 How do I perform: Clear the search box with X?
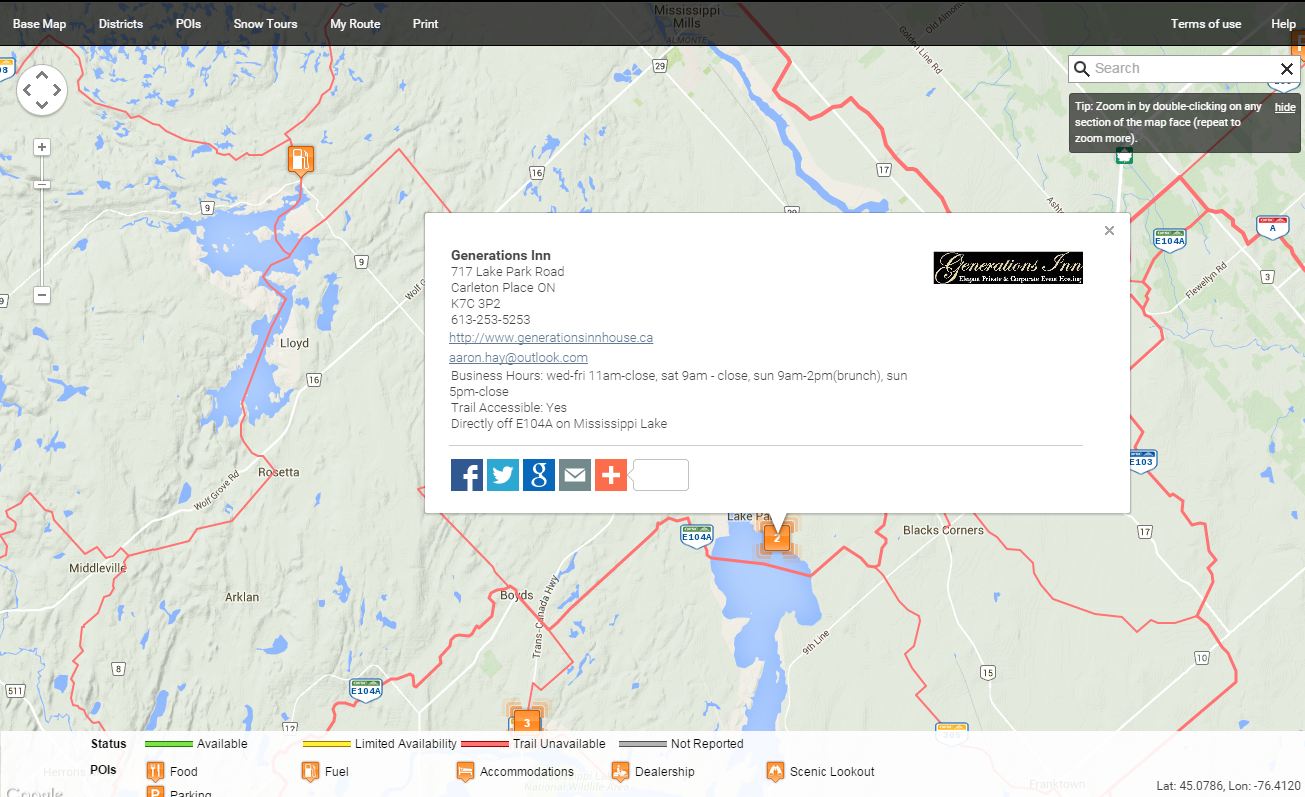point(1287,69)
